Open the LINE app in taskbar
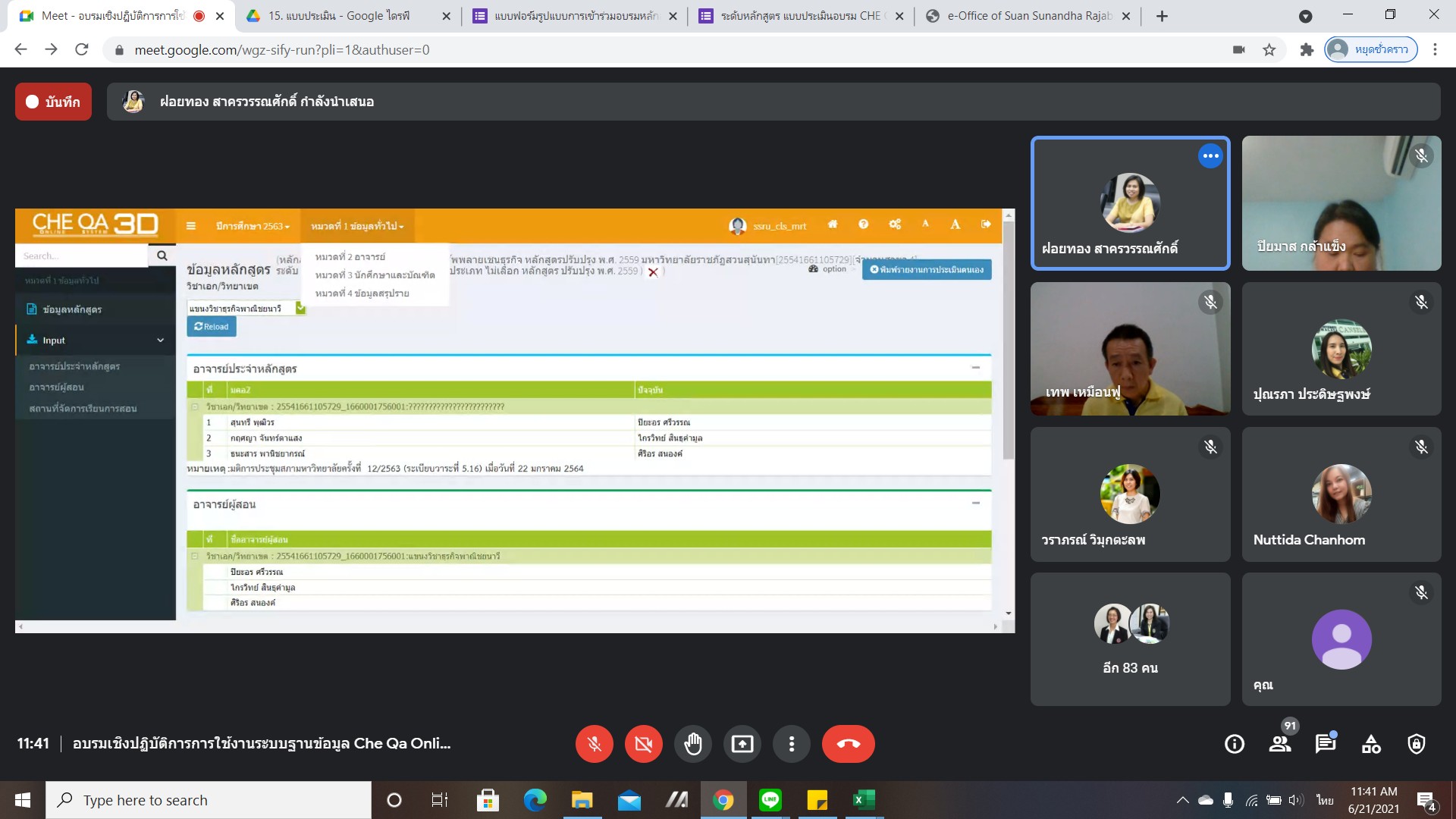Screen dimensions: 1456x819 tap(770, 800)
